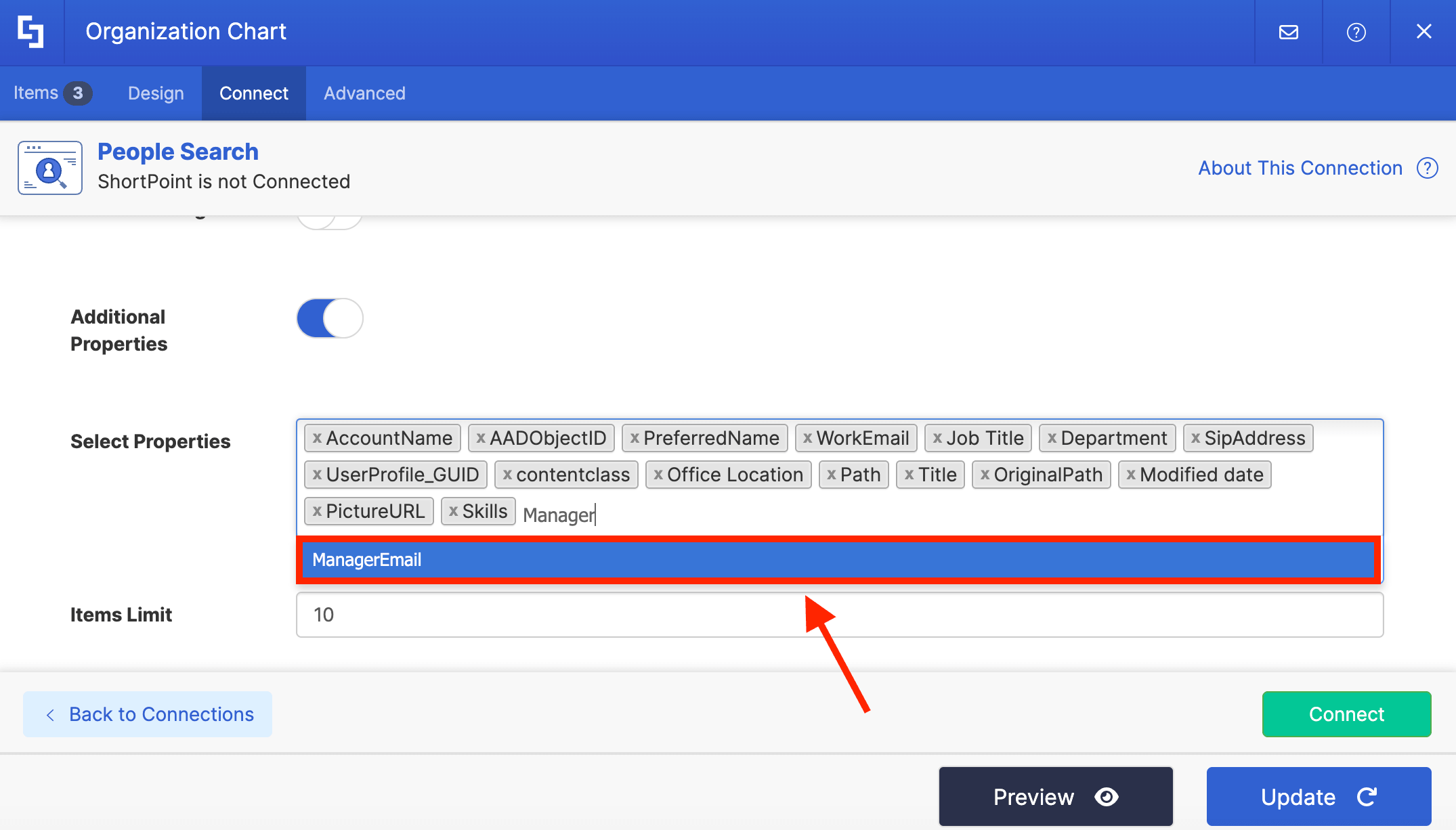Click the back chevron in Back to Connections
The image size is (1456, 830).
click(50, 715)
